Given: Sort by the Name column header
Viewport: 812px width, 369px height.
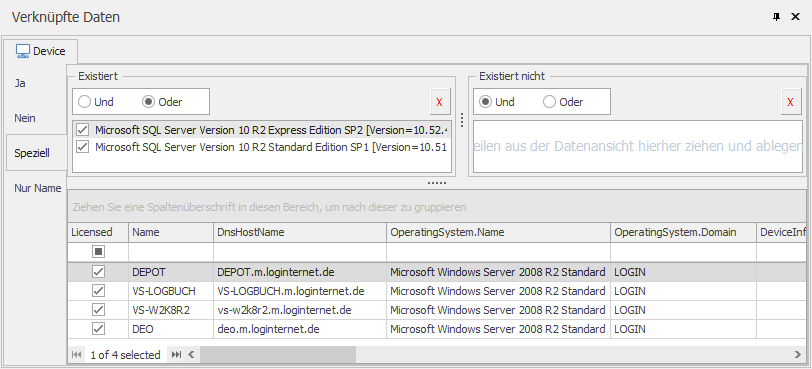Looking at the screenshot, I should [171, 232].
